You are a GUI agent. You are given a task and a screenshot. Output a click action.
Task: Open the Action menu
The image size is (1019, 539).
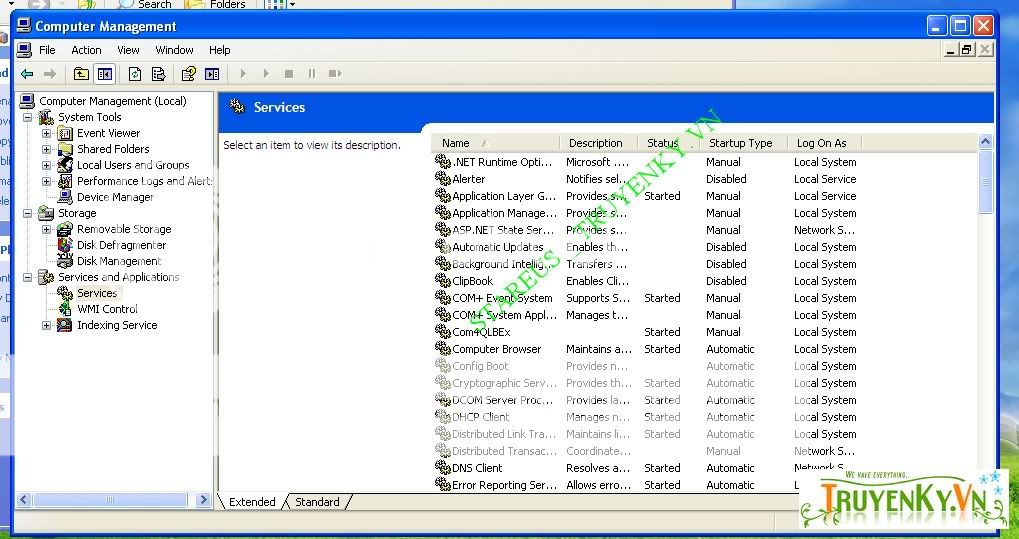point(86,50)
